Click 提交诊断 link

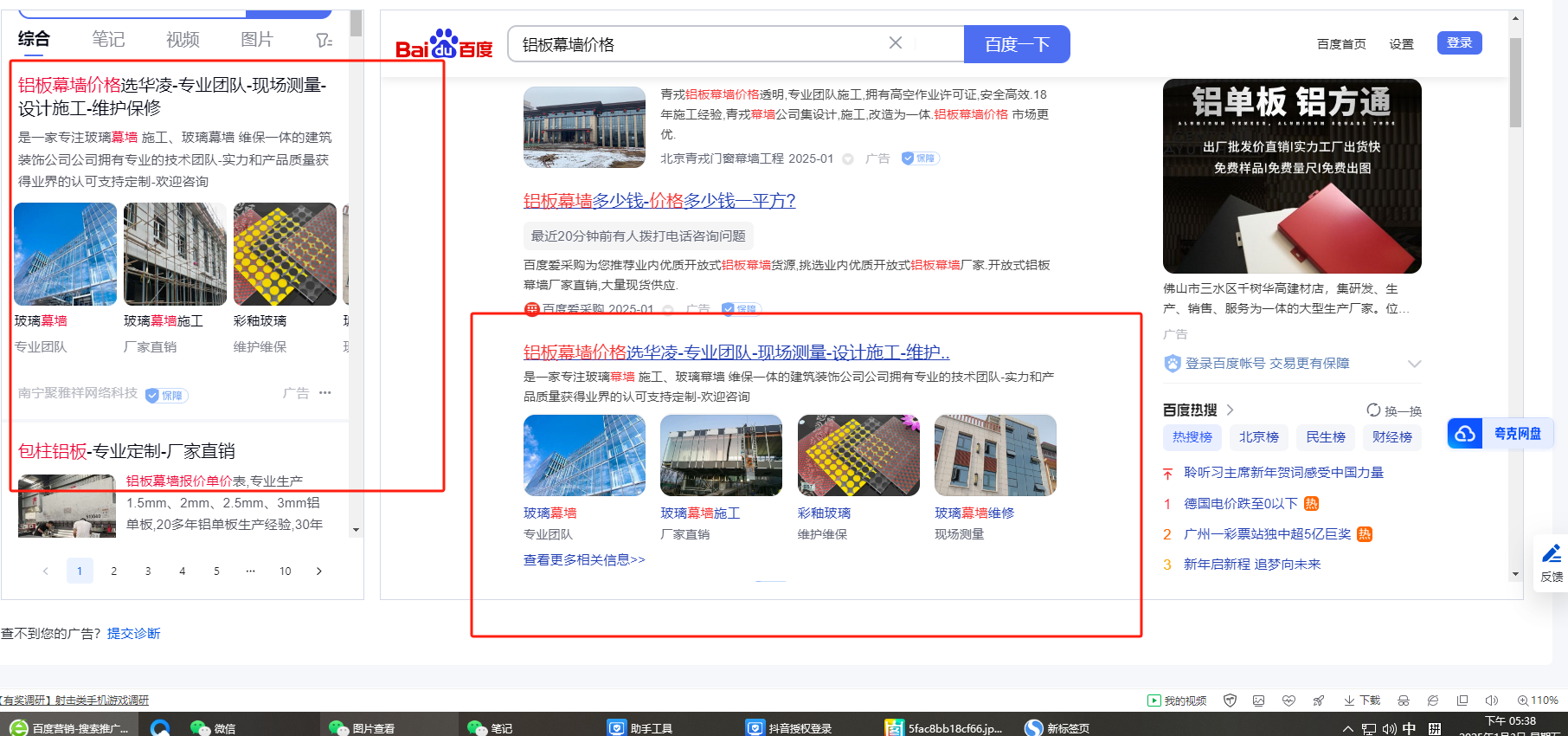(134, 634)
